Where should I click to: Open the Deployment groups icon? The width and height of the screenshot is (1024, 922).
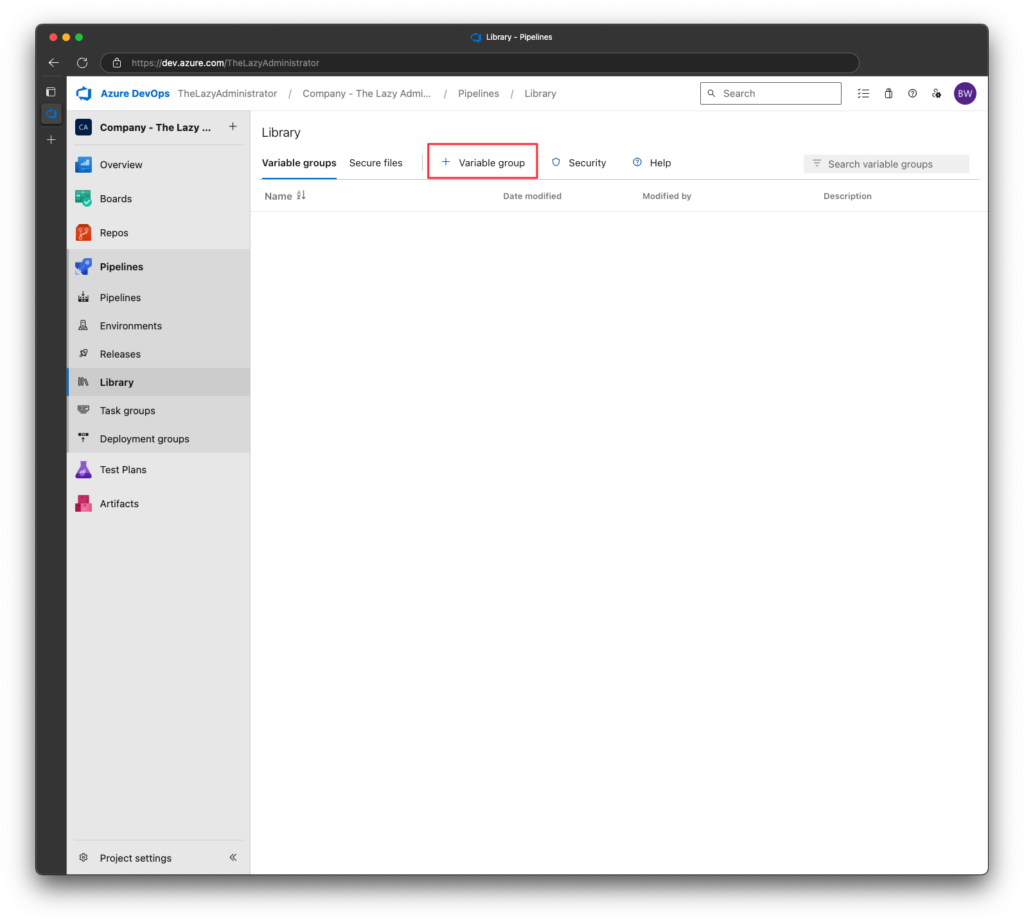pyautogui.click(x=84, y=438)
